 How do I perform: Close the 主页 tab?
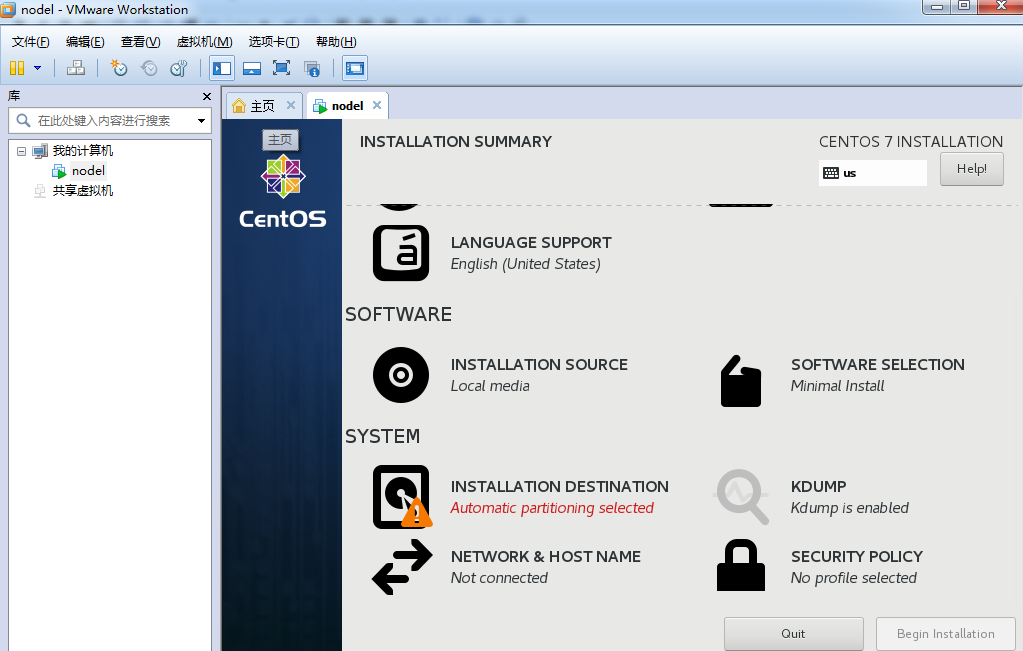[x=291, y=105]
